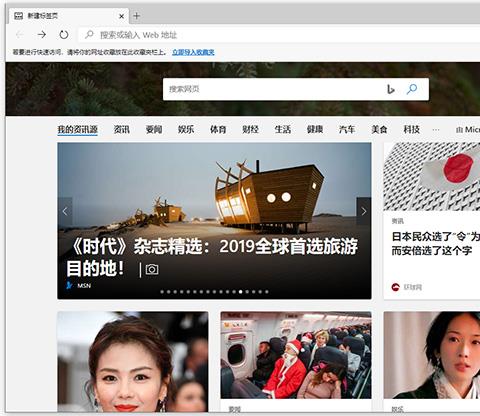Screen dimensions: 480x416
Task: Open a new tab with plus icon
Action: pos(136,16)
